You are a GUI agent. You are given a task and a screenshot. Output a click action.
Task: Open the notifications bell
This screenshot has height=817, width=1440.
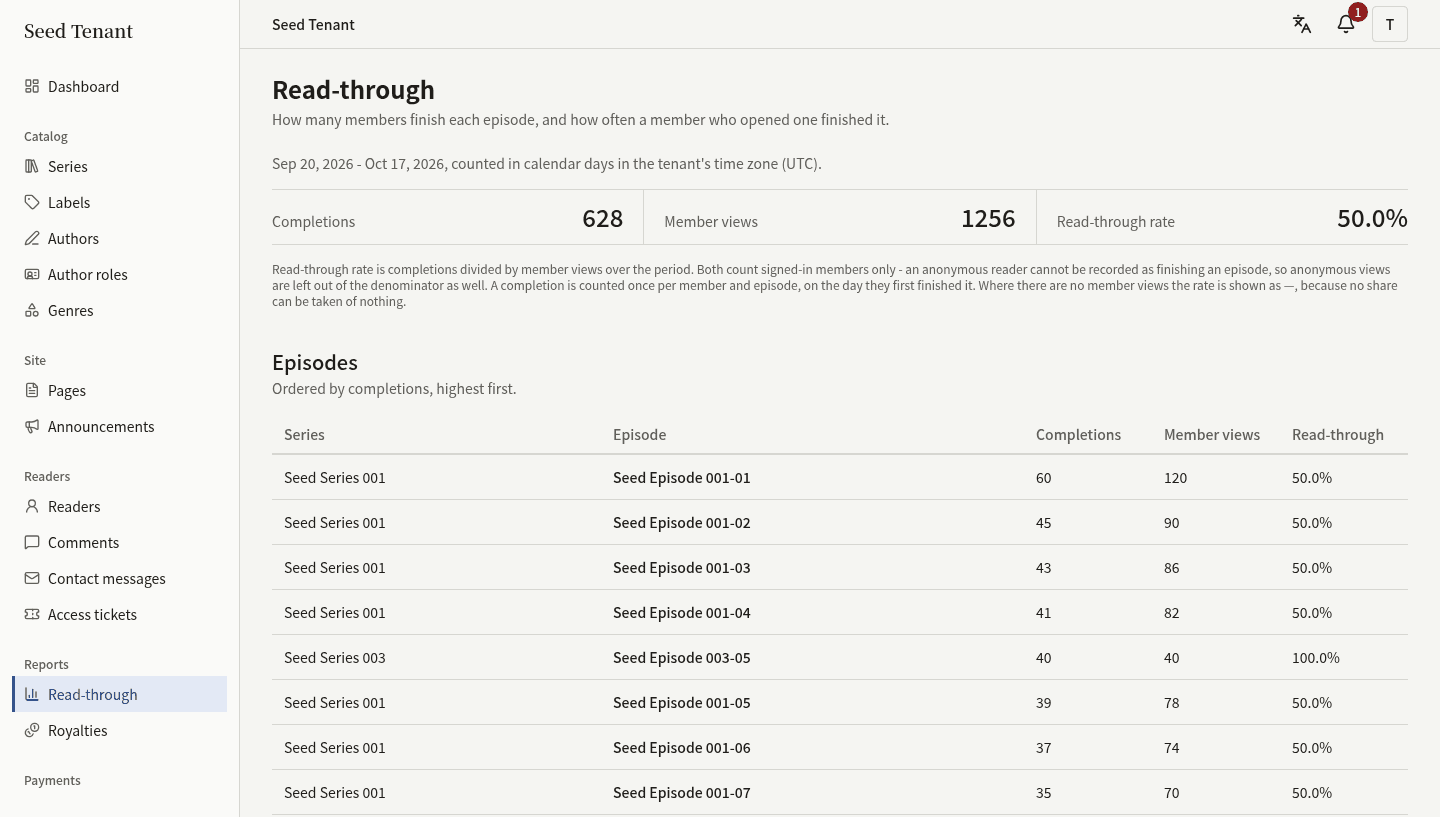coord(1346,24)
